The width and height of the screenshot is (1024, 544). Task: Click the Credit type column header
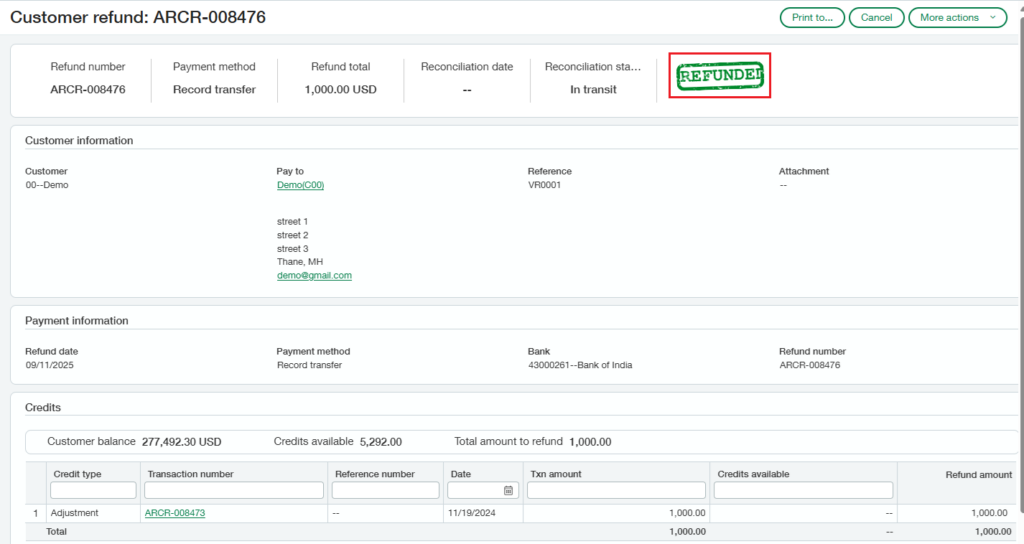click(77, 474)
